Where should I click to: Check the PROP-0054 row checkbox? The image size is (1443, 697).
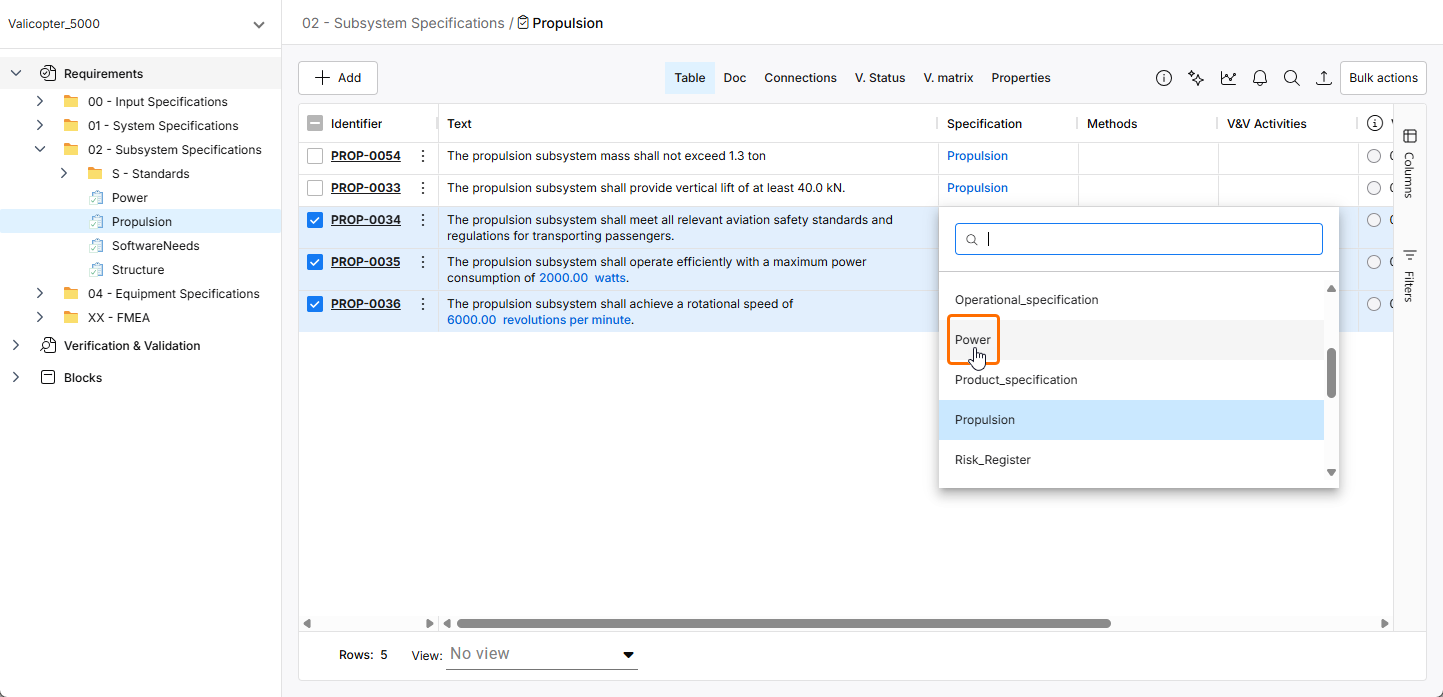pos(315,156)
